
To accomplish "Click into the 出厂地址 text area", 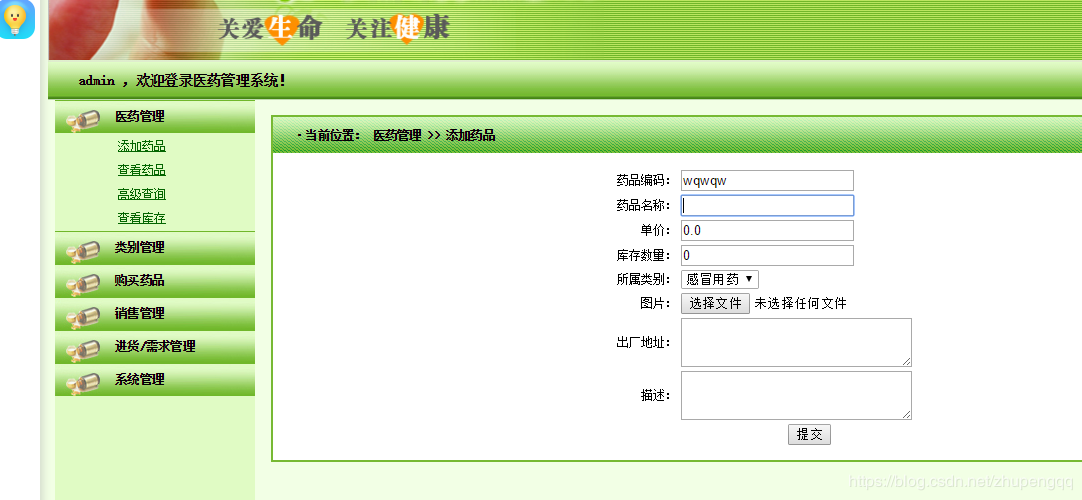I will point(796,343).
